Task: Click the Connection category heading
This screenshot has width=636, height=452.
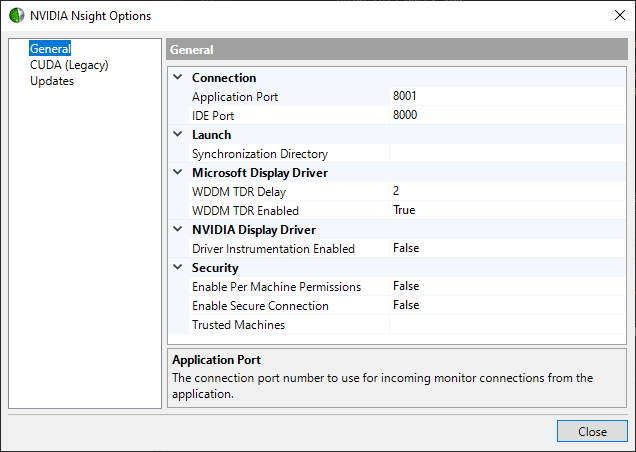Action: tap(224, 77)
